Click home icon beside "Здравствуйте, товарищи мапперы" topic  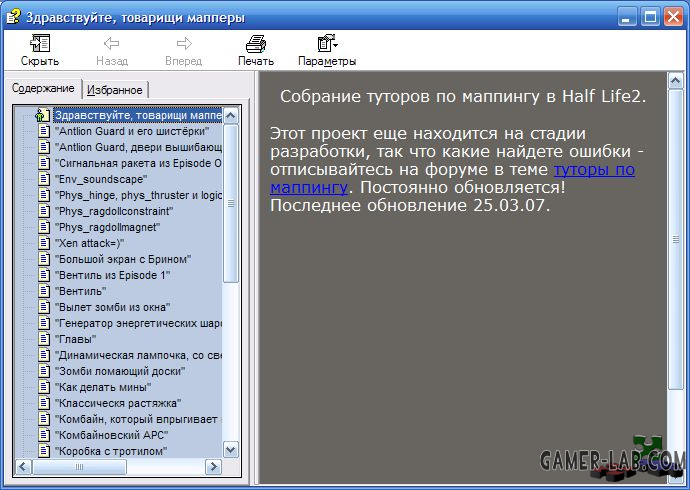[43, 115]
